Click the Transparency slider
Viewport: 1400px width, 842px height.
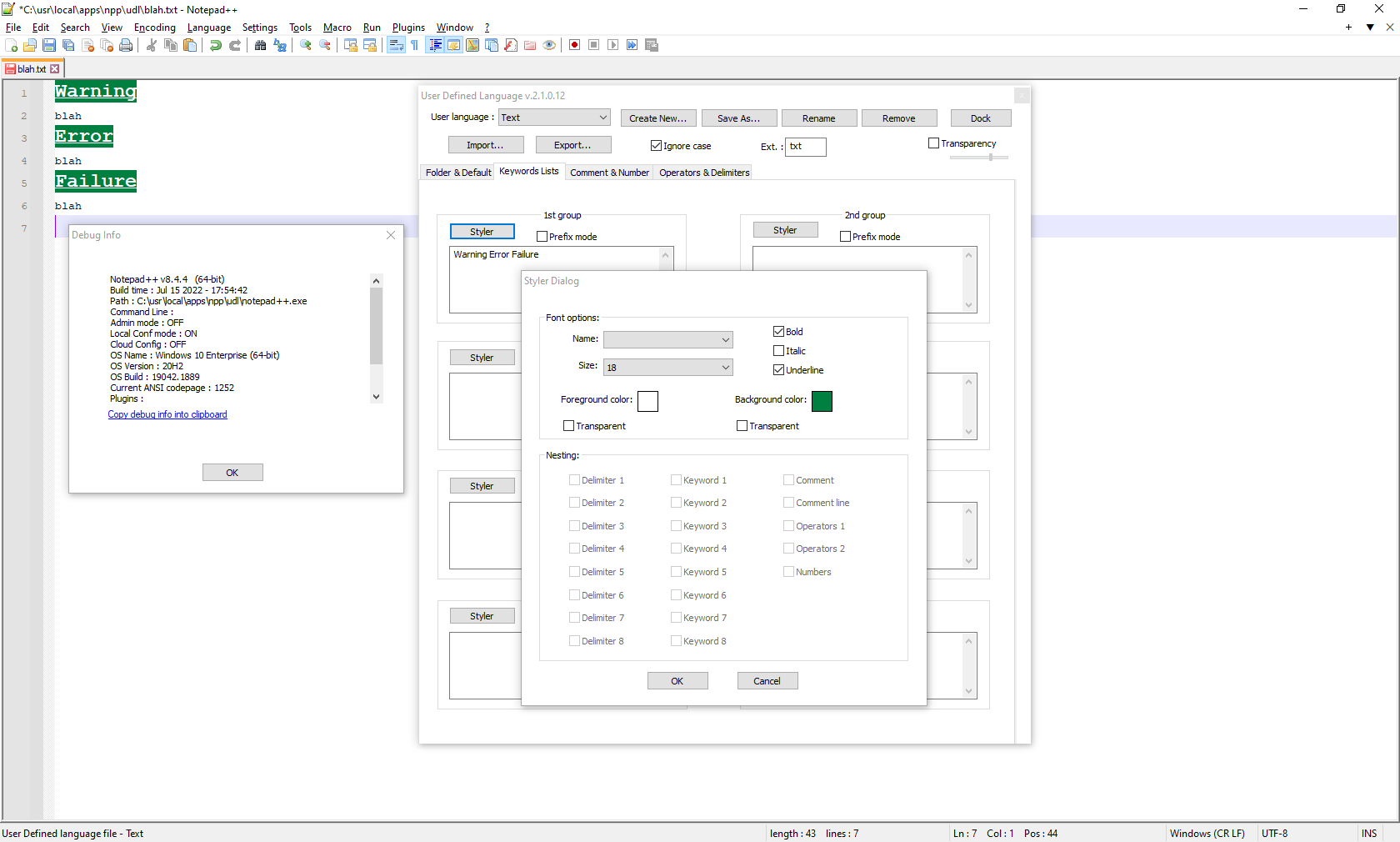[x=979, y=158]
